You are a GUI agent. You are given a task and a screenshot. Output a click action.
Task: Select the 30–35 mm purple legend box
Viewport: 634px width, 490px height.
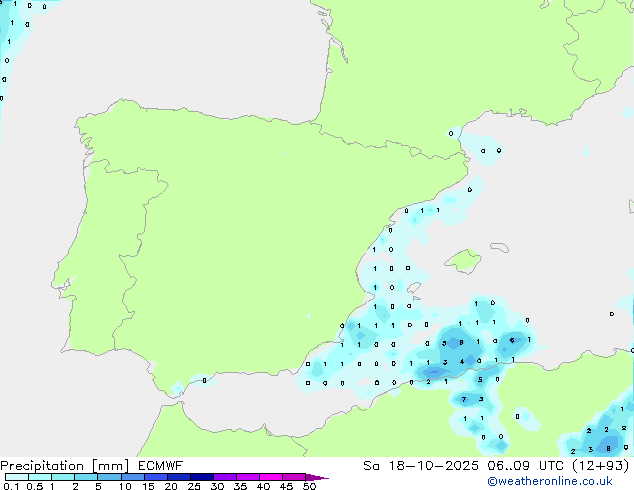(x=224, y=477)
